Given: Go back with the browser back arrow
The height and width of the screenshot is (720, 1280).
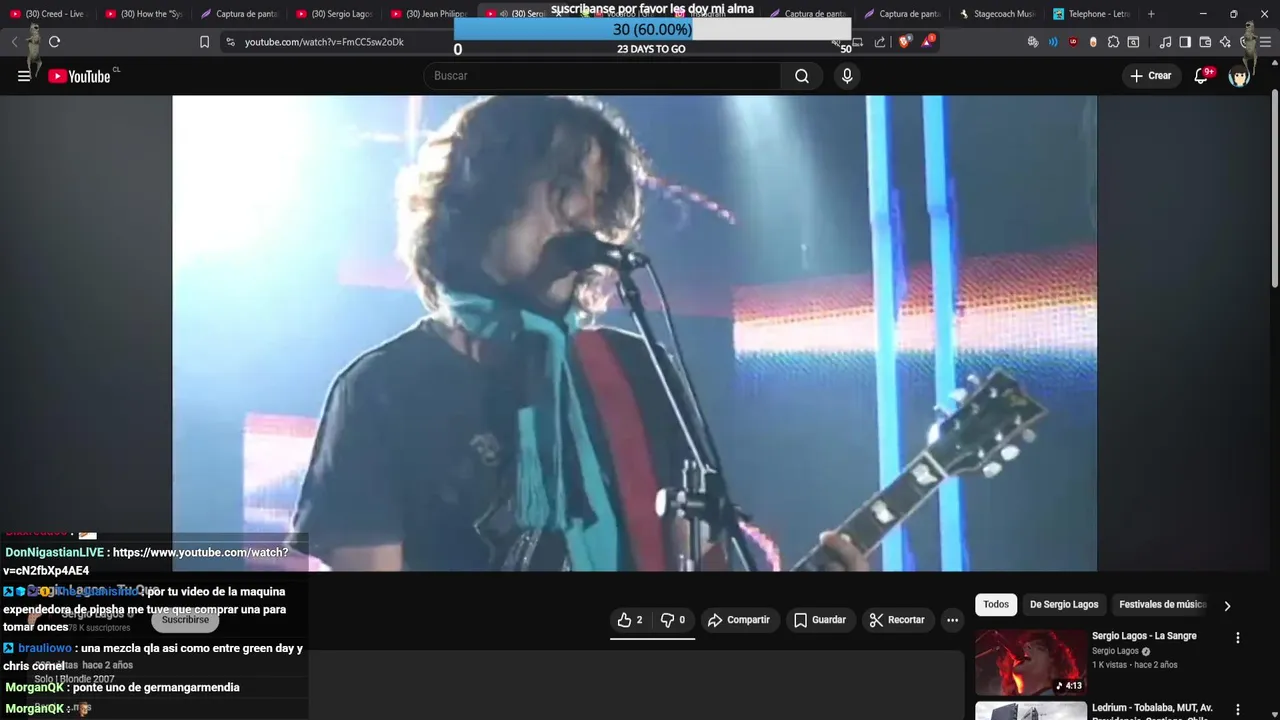Looking at the screenshot, I should coord(14,42).
